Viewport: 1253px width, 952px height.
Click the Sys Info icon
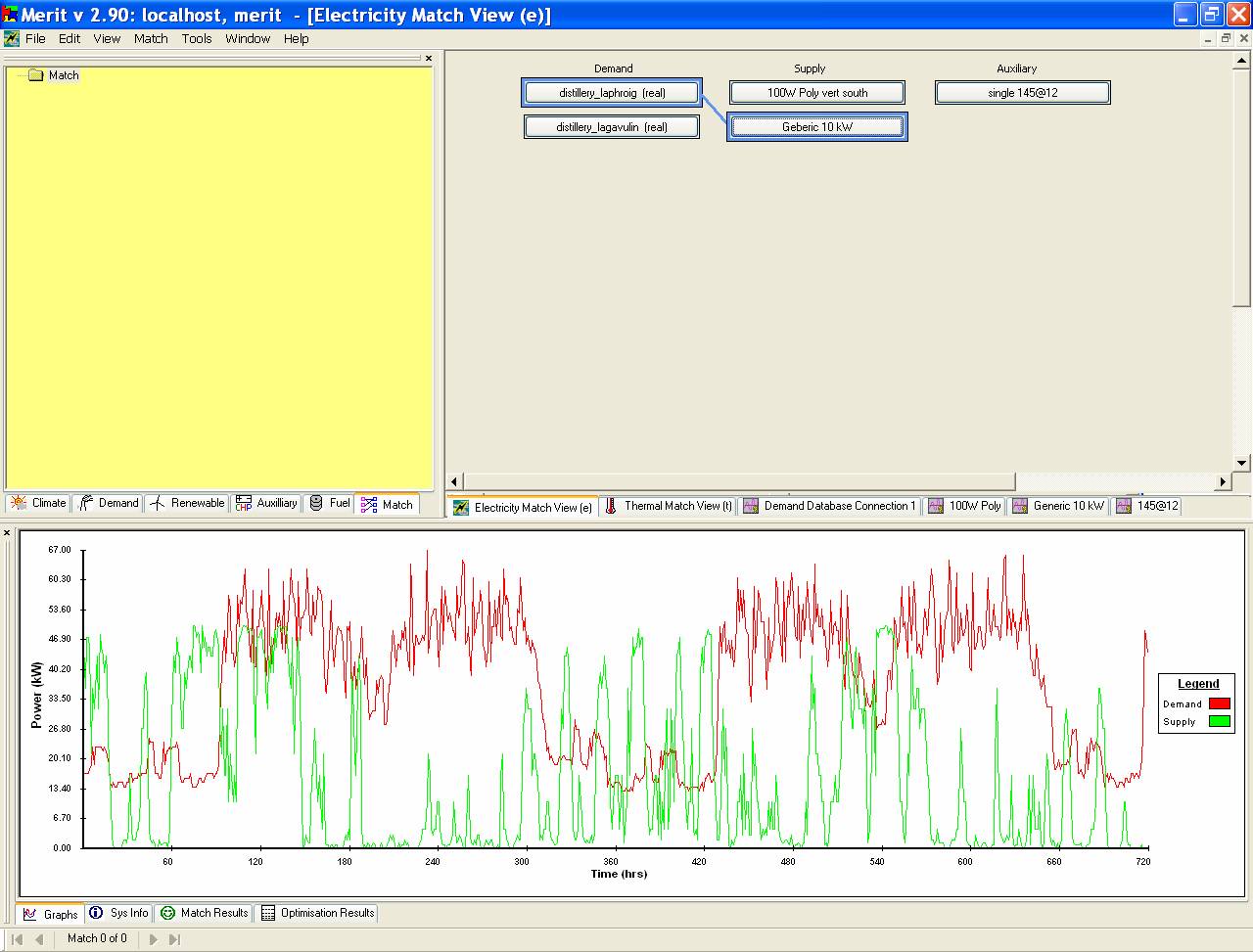(96, 913)
